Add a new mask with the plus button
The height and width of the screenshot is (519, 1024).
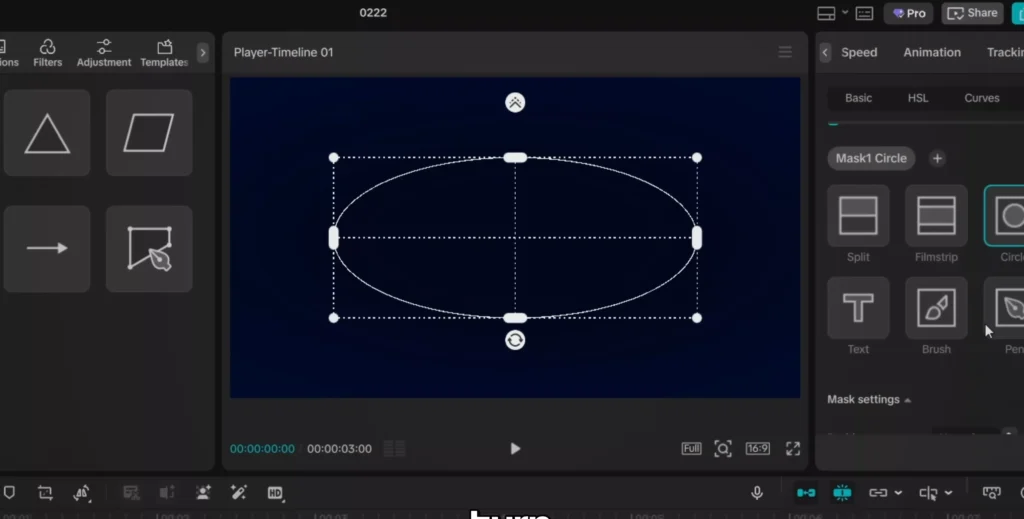[937, 159]
